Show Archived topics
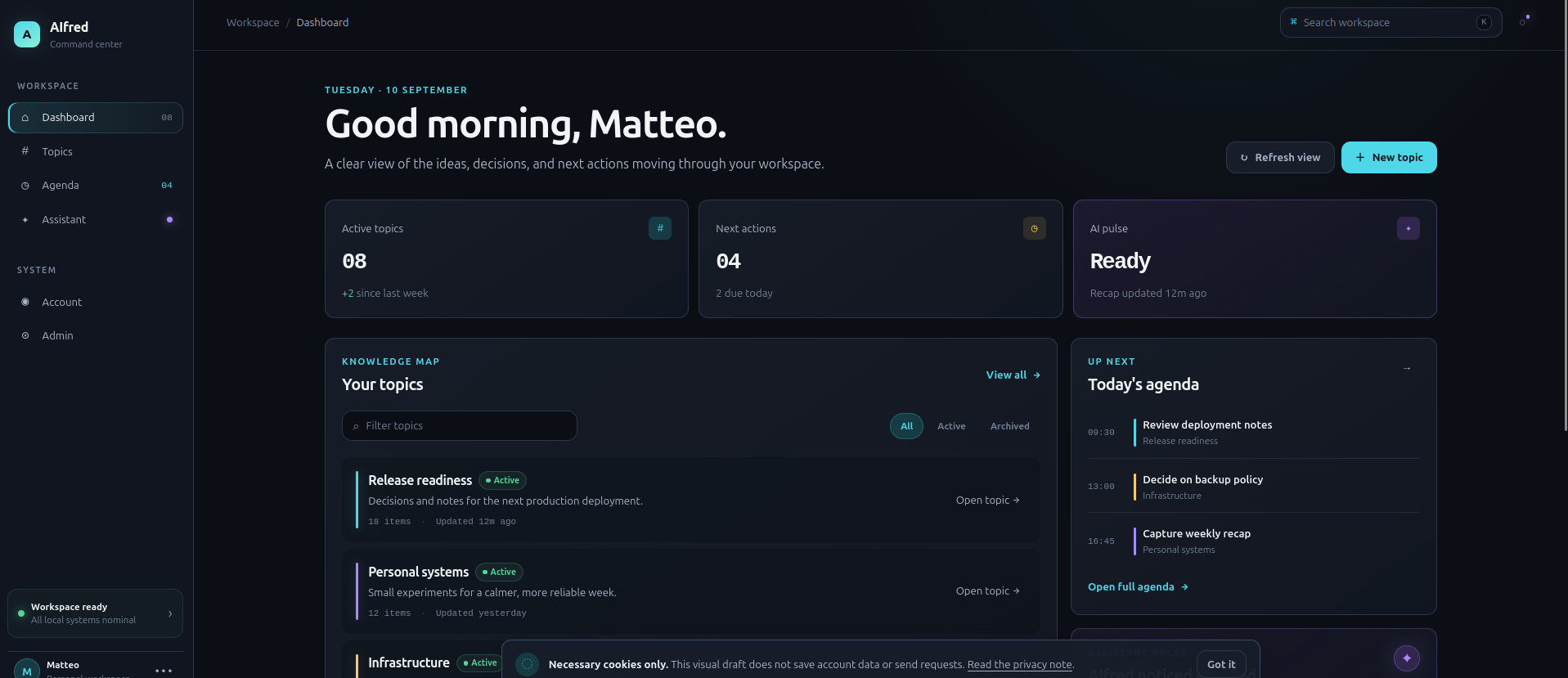 coord(1010,426)
